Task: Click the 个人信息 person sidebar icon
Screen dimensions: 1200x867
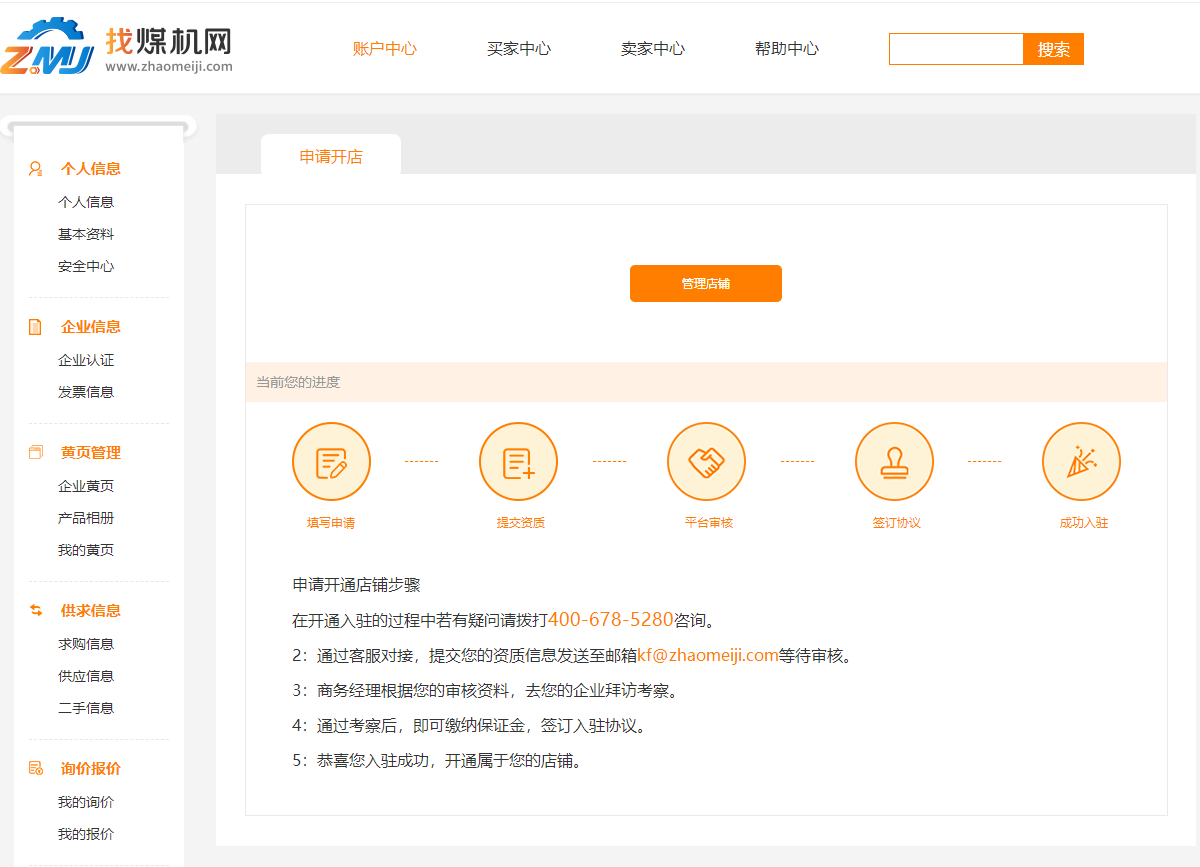Action: (x=34, y=168)
